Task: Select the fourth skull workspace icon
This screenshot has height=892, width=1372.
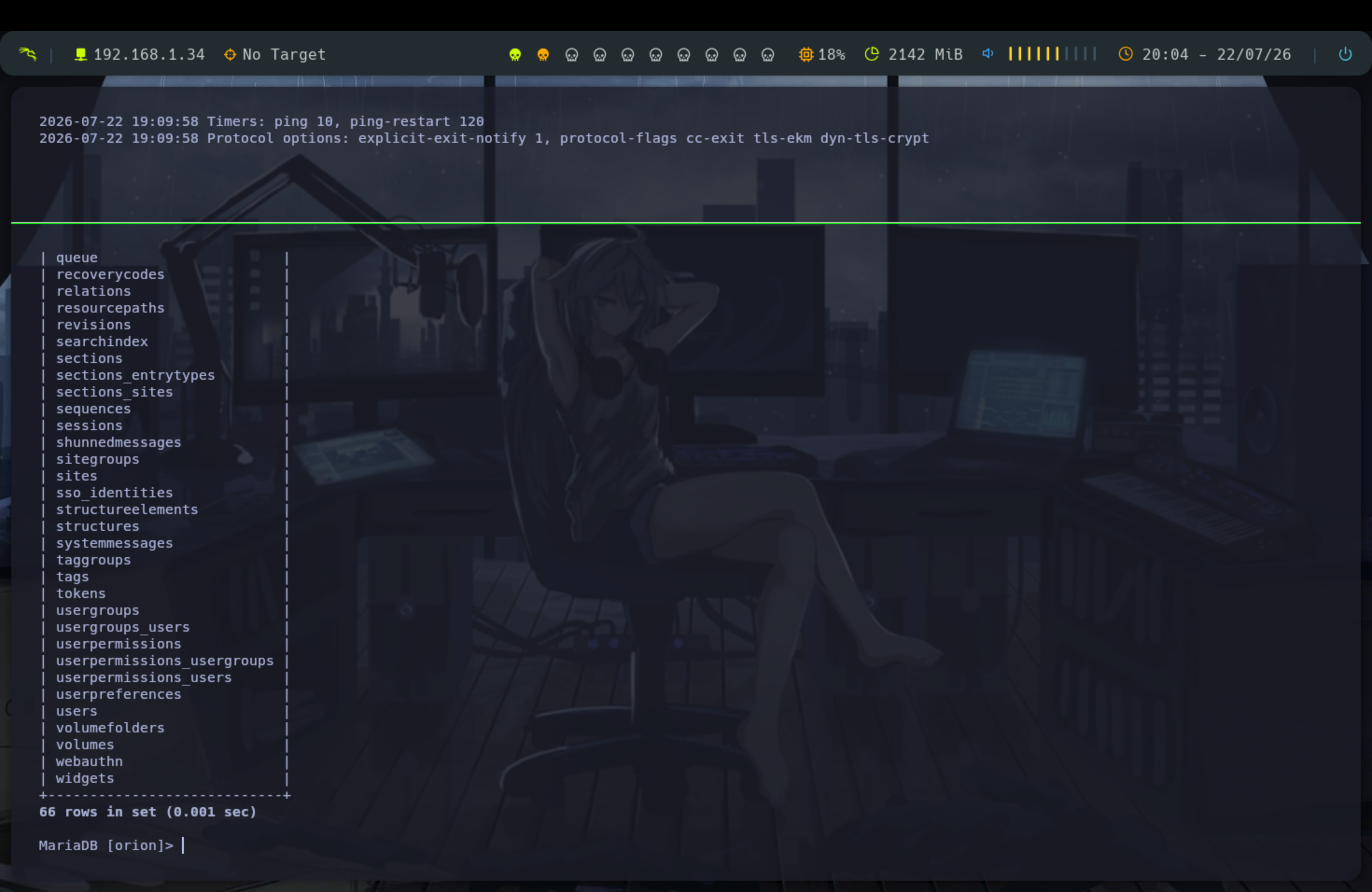Action: coord(600,55)
